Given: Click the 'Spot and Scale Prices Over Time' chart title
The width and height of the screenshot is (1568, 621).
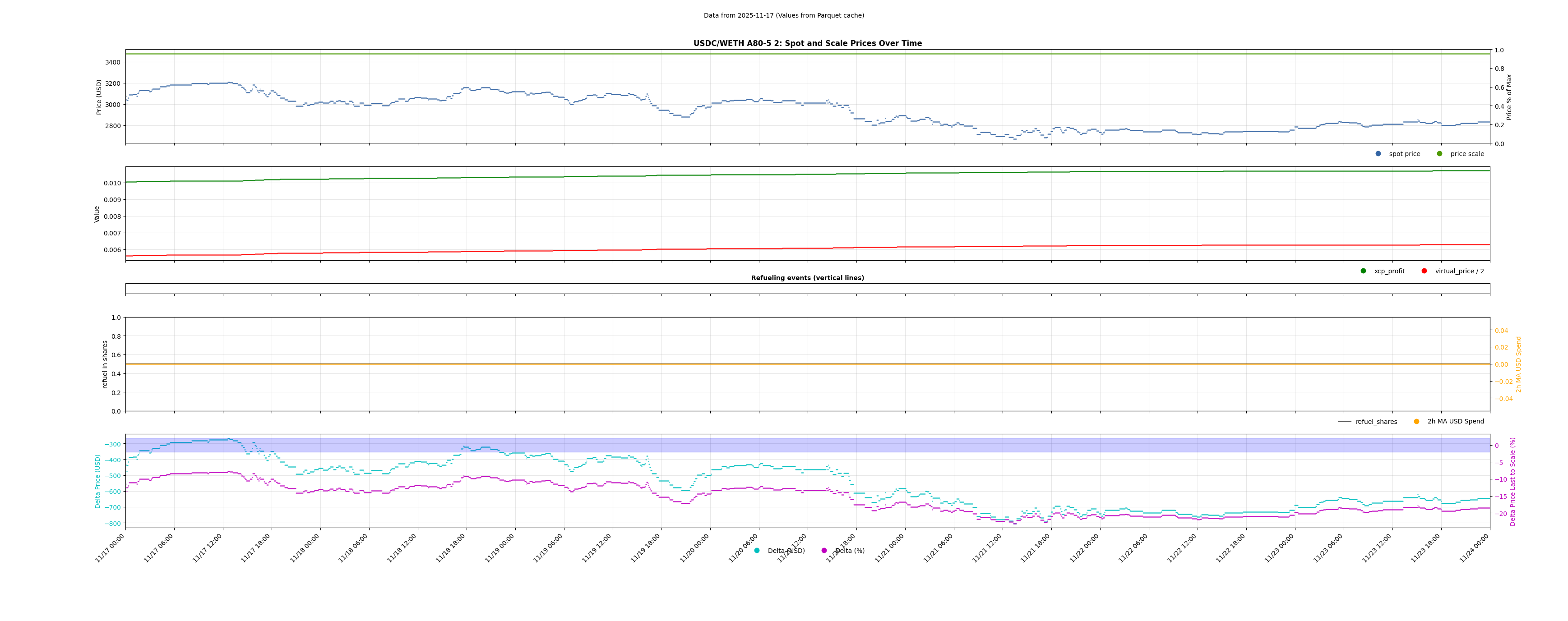Looking at the screenshot, I should click(x=807, y=44).
